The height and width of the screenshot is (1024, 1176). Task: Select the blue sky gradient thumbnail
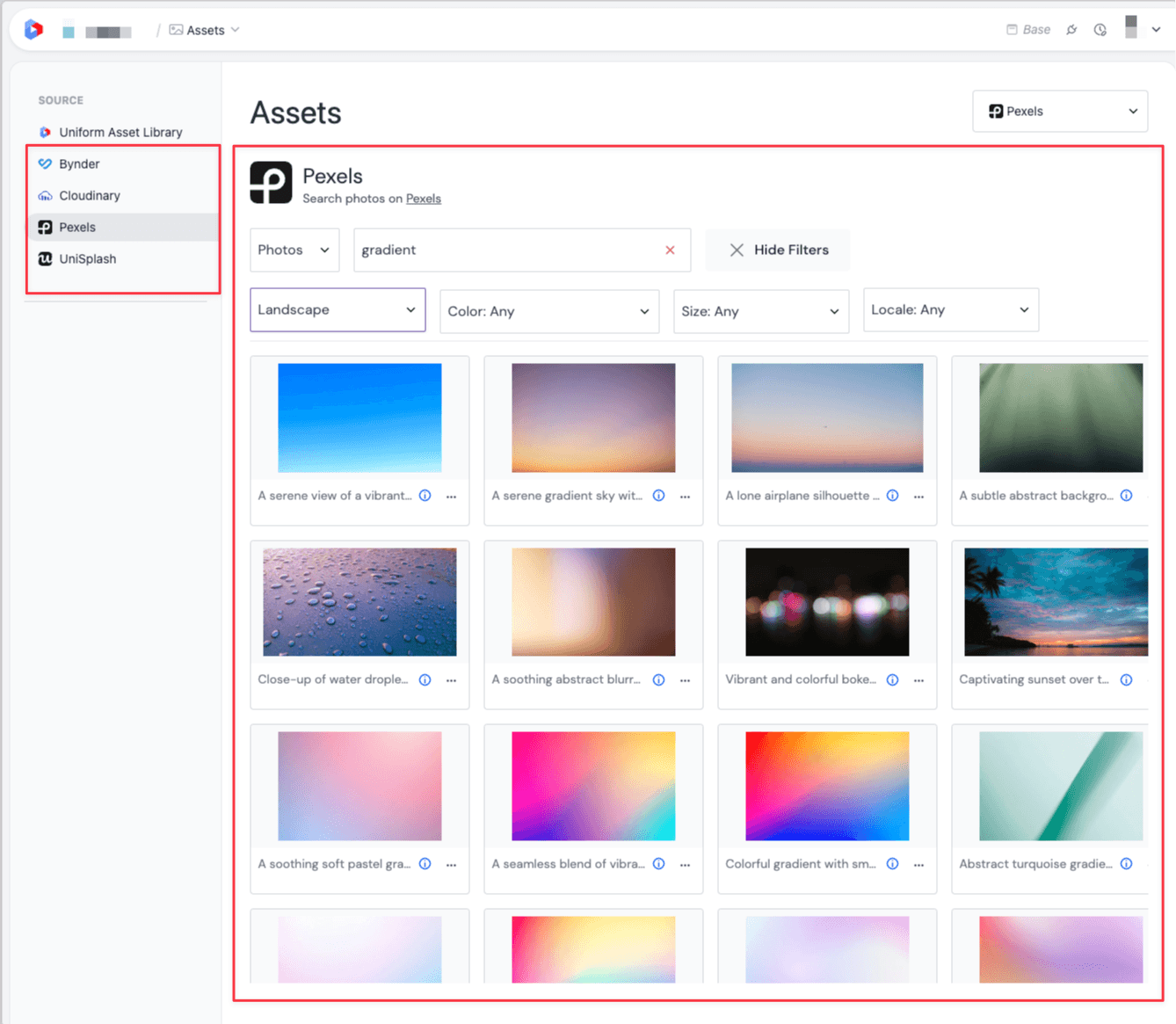pos(359,418)
